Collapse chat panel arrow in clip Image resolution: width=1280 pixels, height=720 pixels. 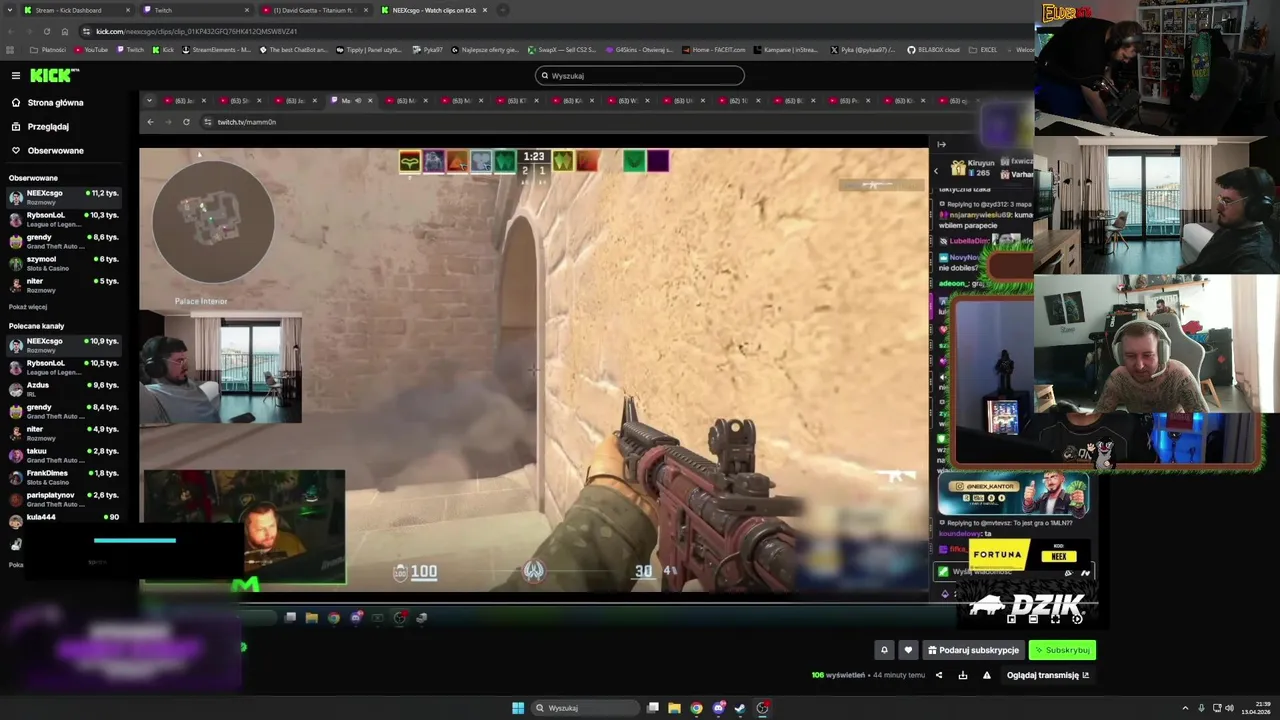(x=941, y=145)
